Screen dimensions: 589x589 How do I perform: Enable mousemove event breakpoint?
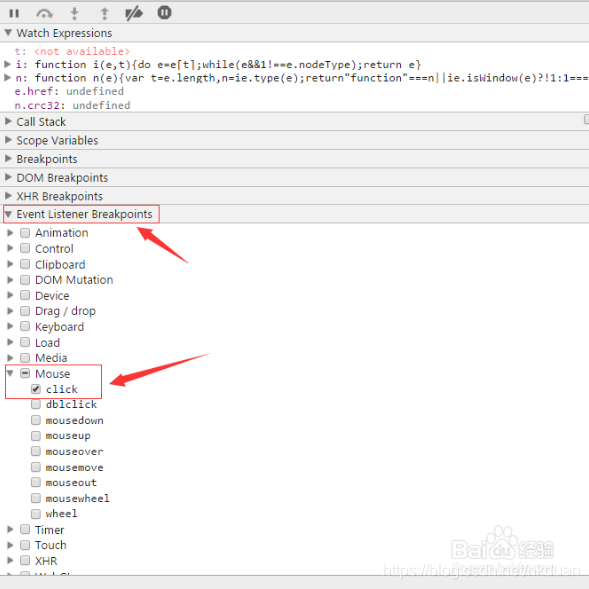(36, 467)
